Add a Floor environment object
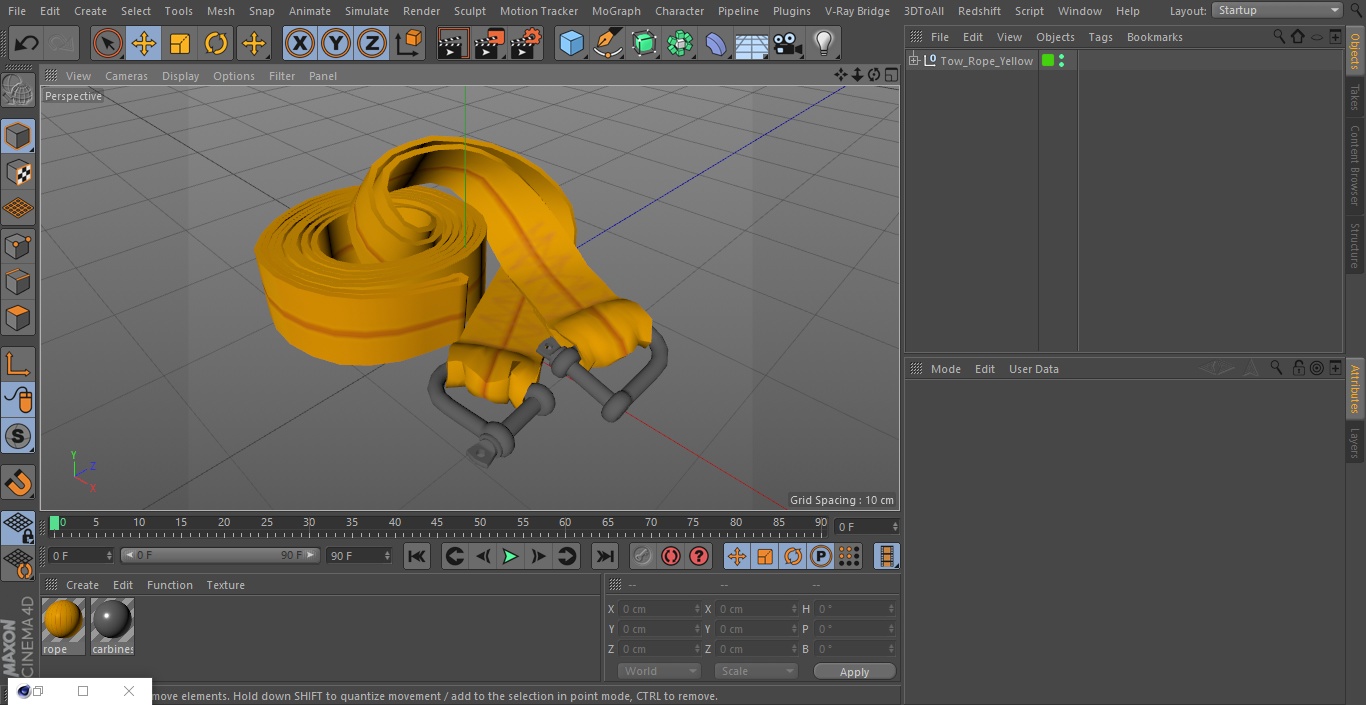 pyautogui.click(x=752, y=43)
